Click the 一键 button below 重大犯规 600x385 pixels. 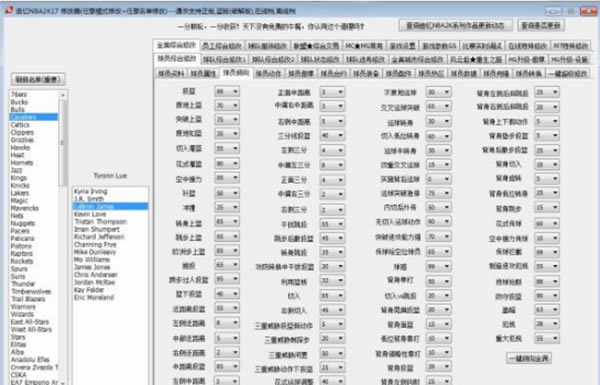point(528,358)
